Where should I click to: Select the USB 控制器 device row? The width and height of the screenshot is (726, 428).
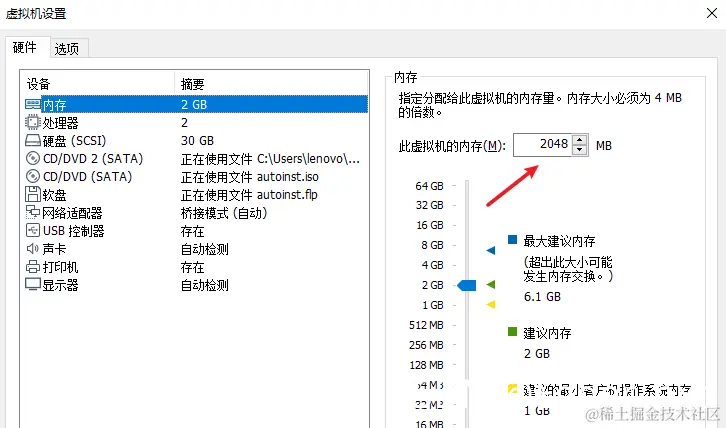click(x=196, y=231)
